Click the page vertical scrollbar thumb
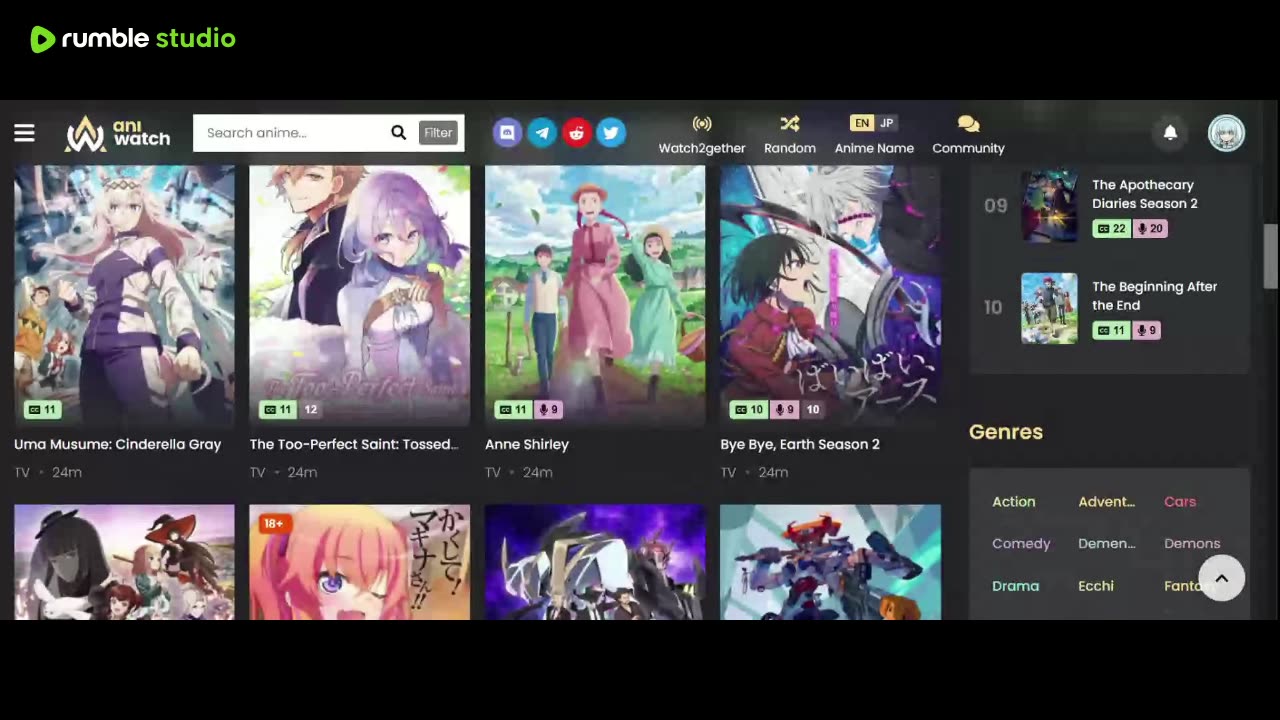 [x=1271, y=256]
